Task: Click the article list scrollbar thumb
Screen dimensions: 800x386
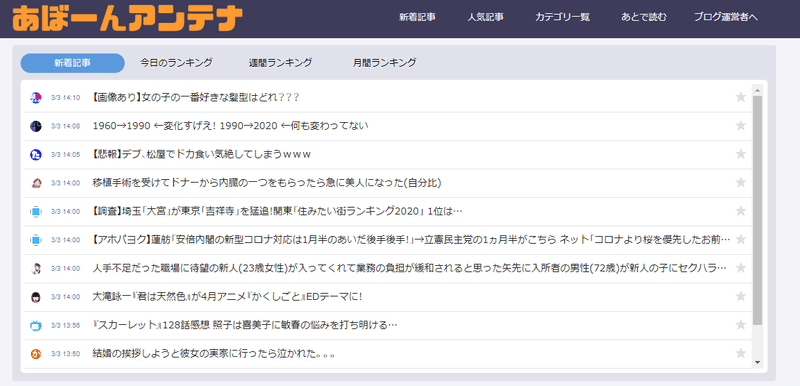Action: click(757, 210)
